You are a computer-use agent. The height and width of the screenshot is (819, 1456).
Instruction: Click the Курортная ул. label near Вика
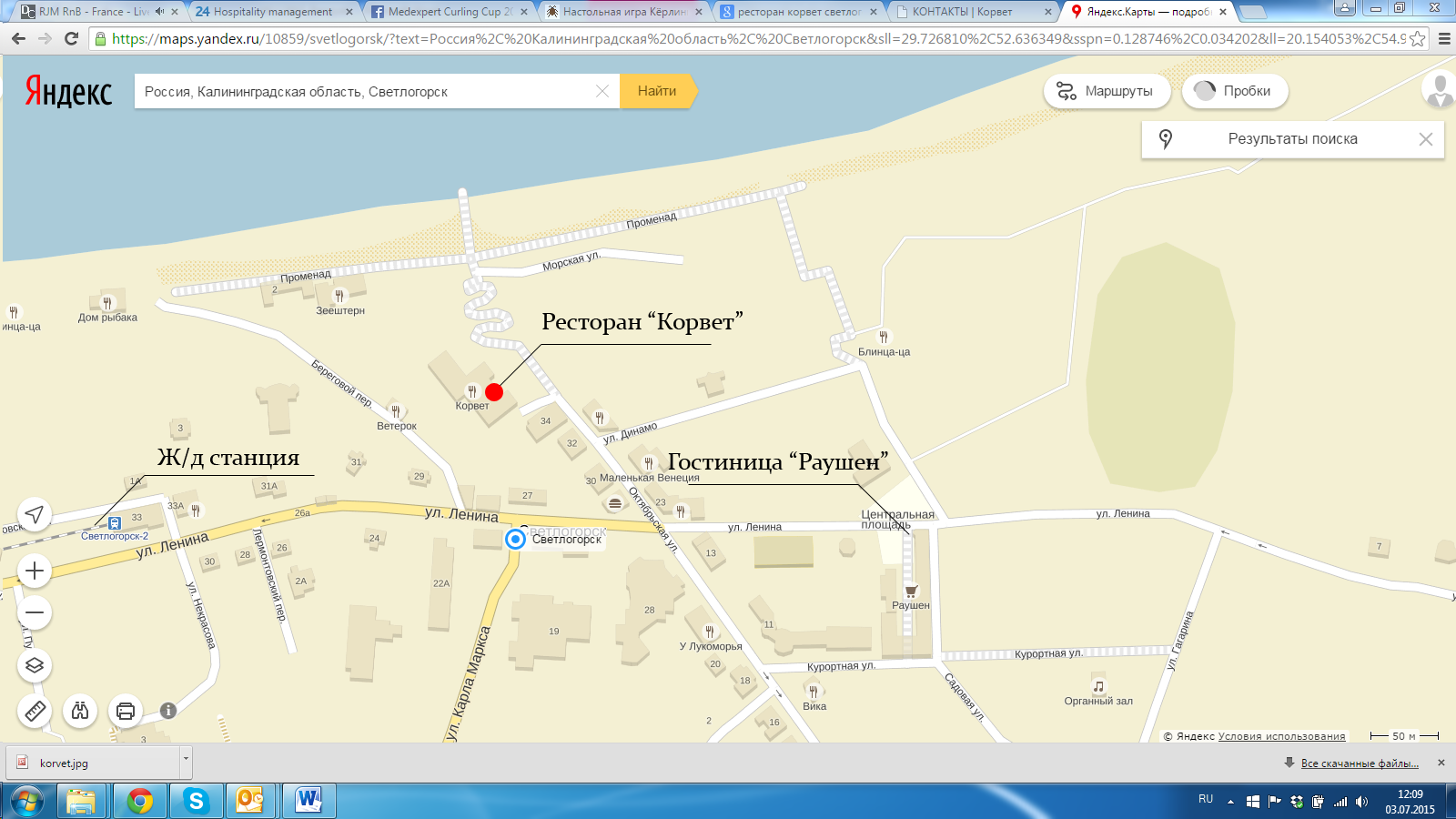click(841, 666)
